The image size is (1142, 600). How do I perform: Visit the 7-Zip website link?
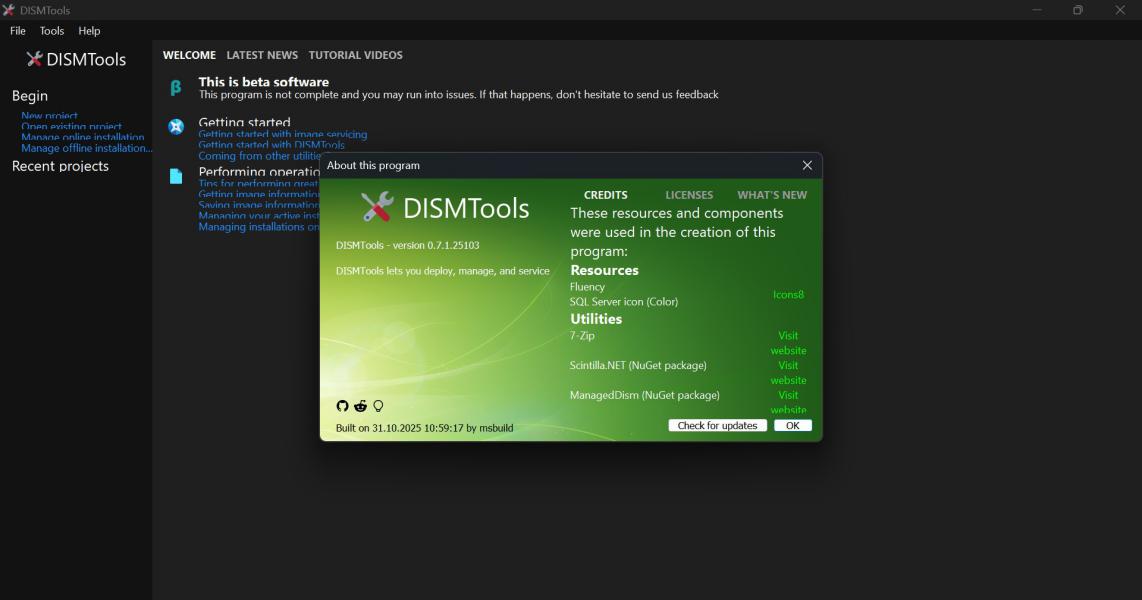[x=788, y=343]
